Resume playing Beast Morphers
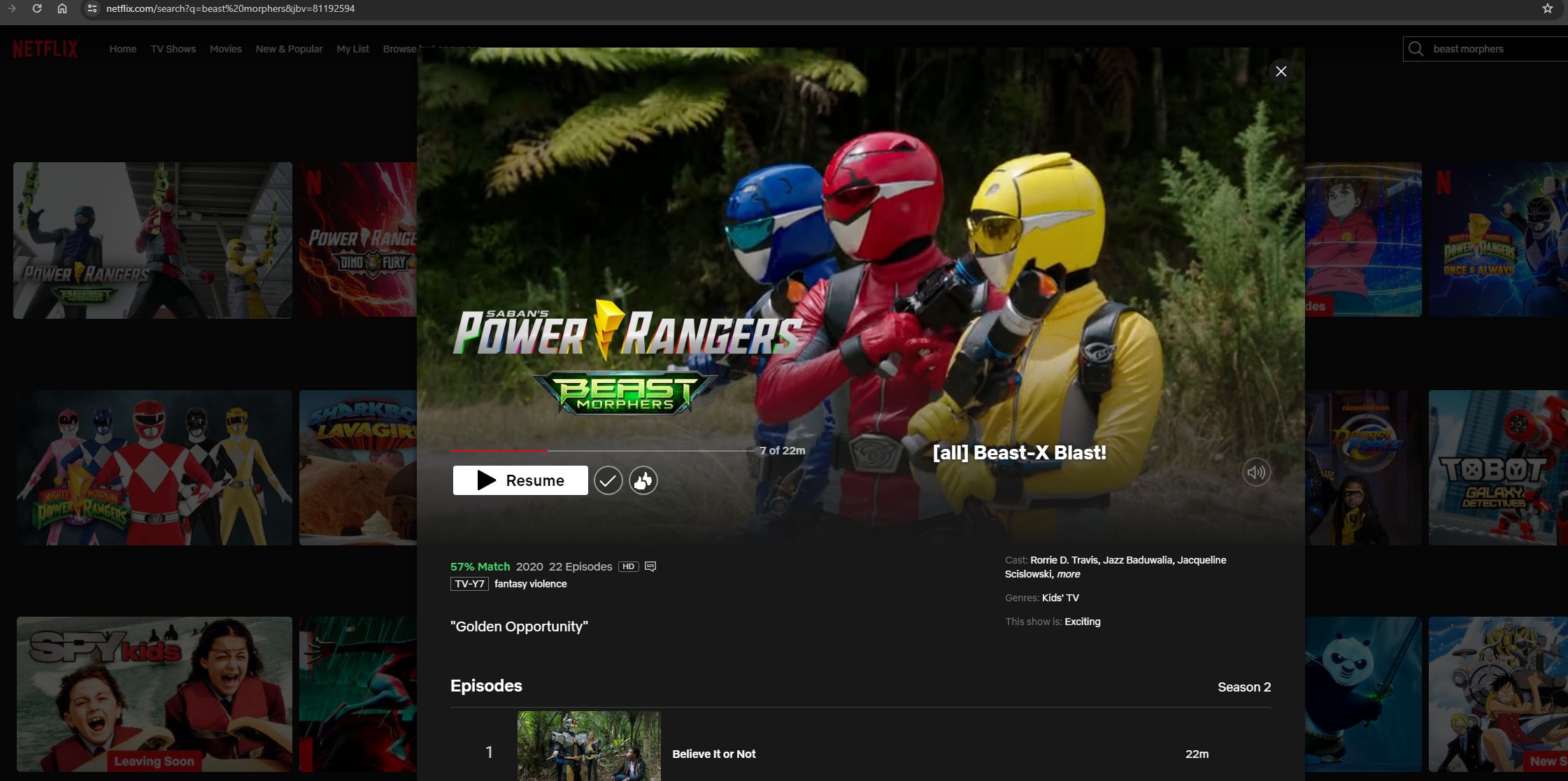Viewport: 1568px width, 781px height. click(x=520, y=480)
